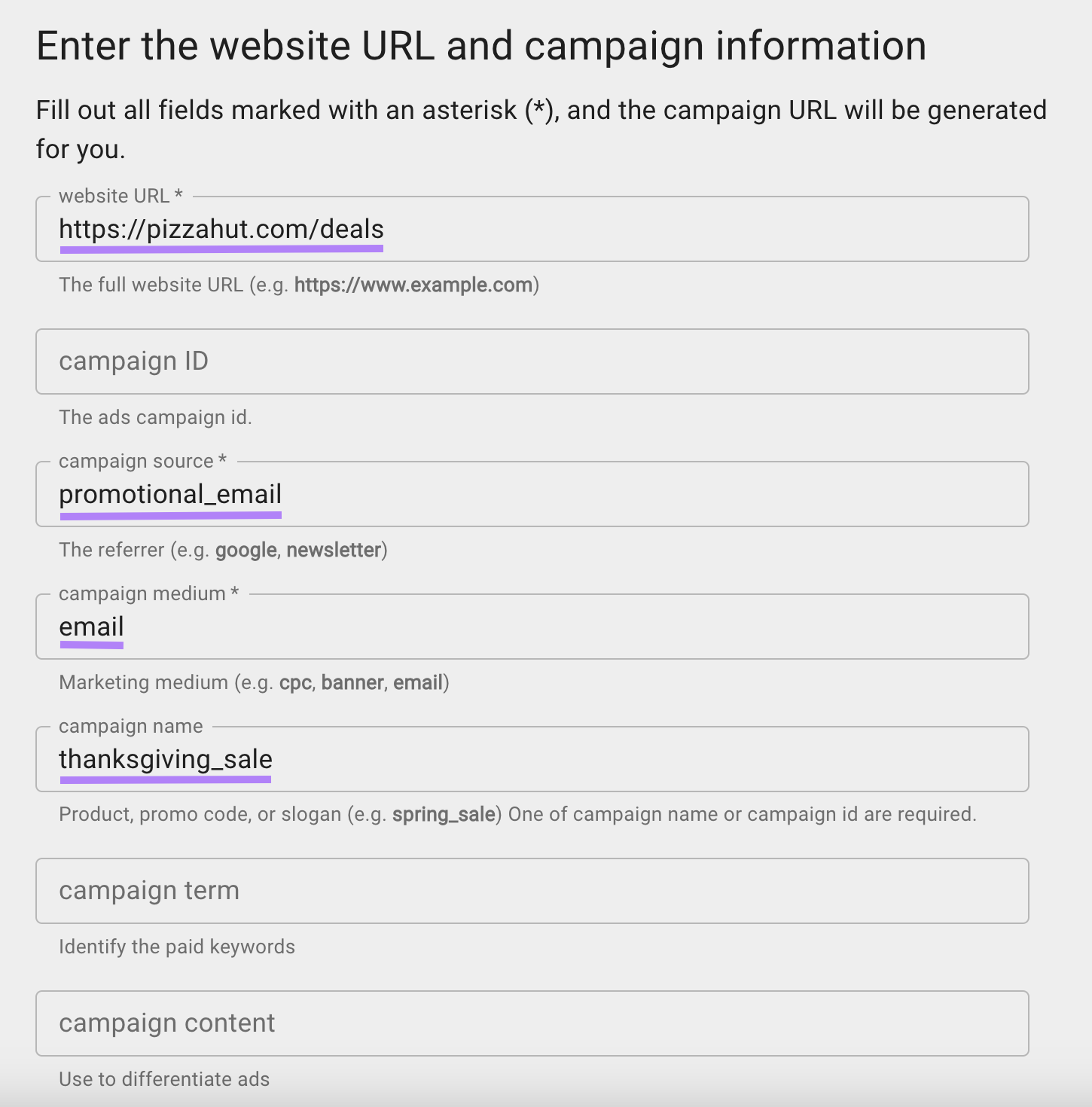Click the Identify the paid keywords text

[x=176, y=947]
